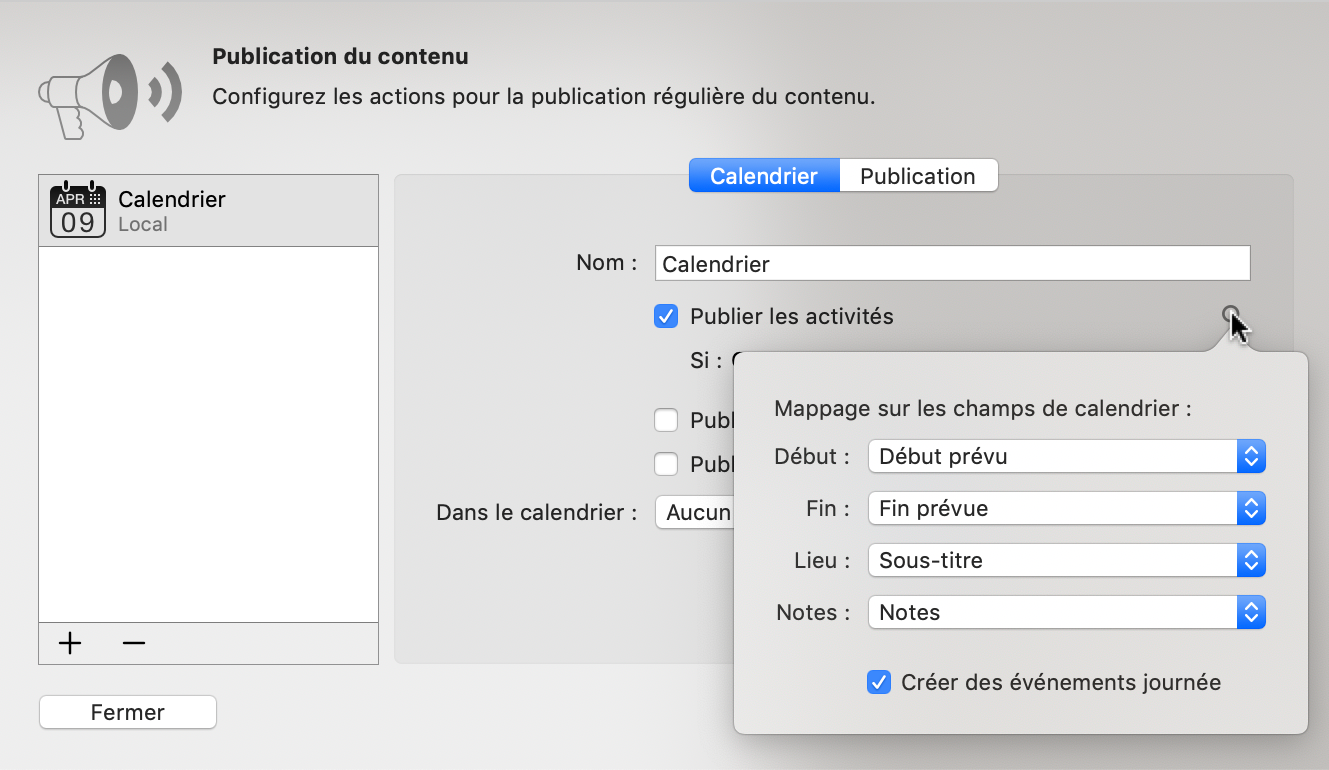Click the small round button opening the mapping popover
This screenshot has width=1329, height=770.
pos(1231,313)
